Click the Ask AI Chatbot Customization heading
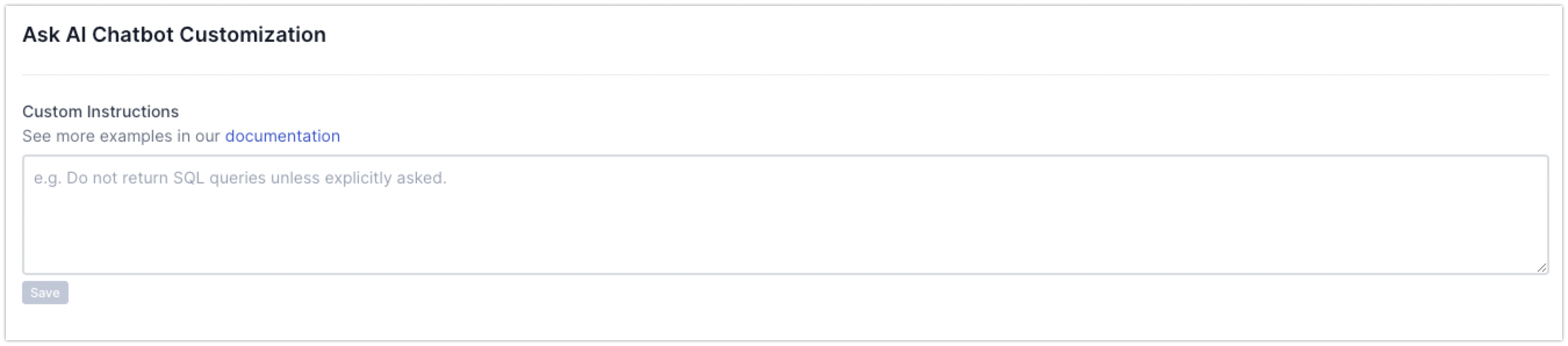This screenshot has height=346, width=1568. click(174, 35)
